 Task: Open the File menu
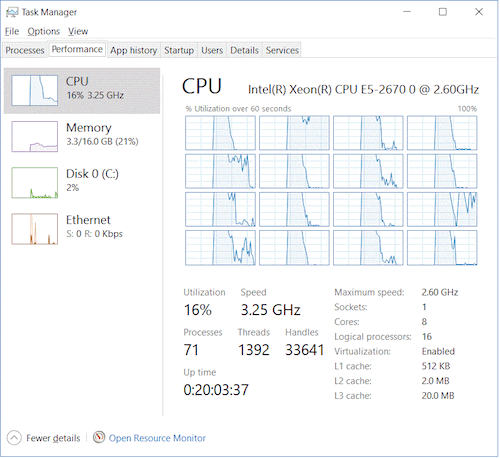click(x=12, y=31)
